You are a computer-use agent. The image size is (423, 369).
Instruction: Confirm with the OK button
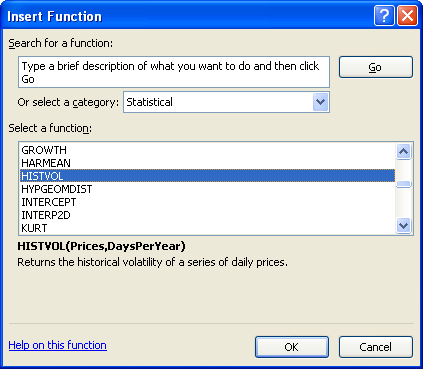click(x=292, y=347)
